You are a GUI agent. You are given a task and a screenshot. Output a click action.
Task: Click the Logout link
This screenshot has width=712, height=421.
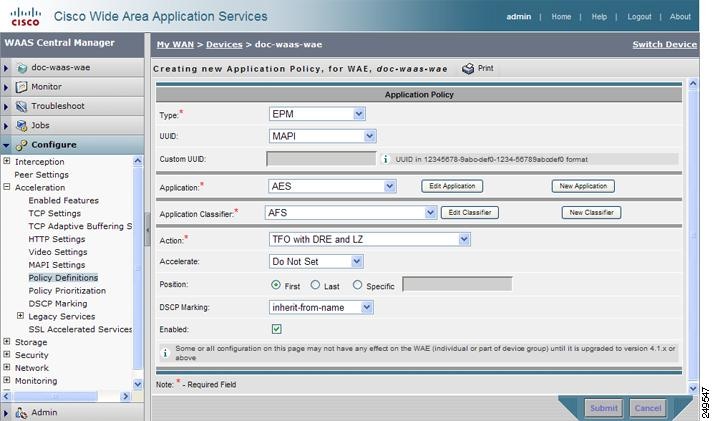[639, 17]
